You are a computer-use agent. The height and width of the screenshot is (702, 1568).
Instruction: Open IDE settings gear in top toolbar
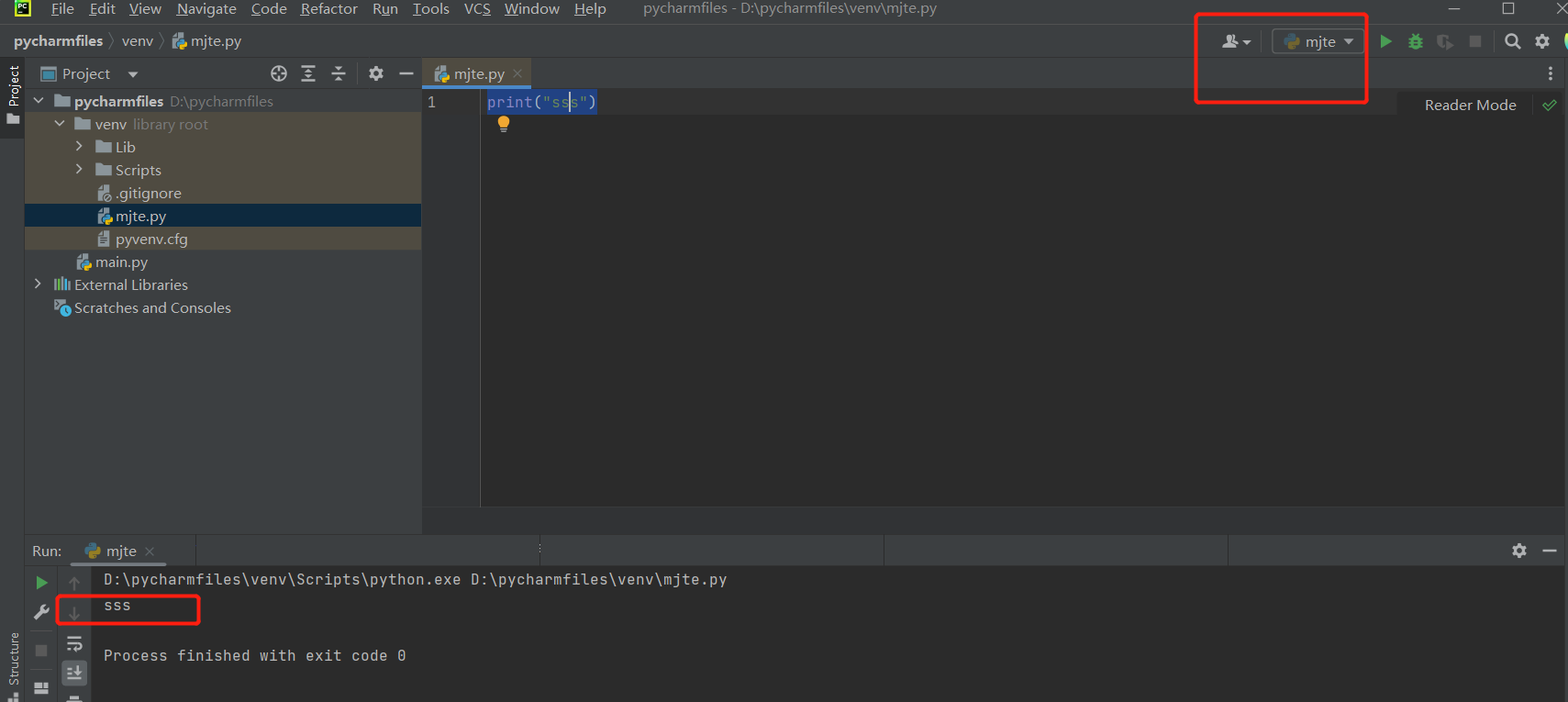pos(1542,41)
